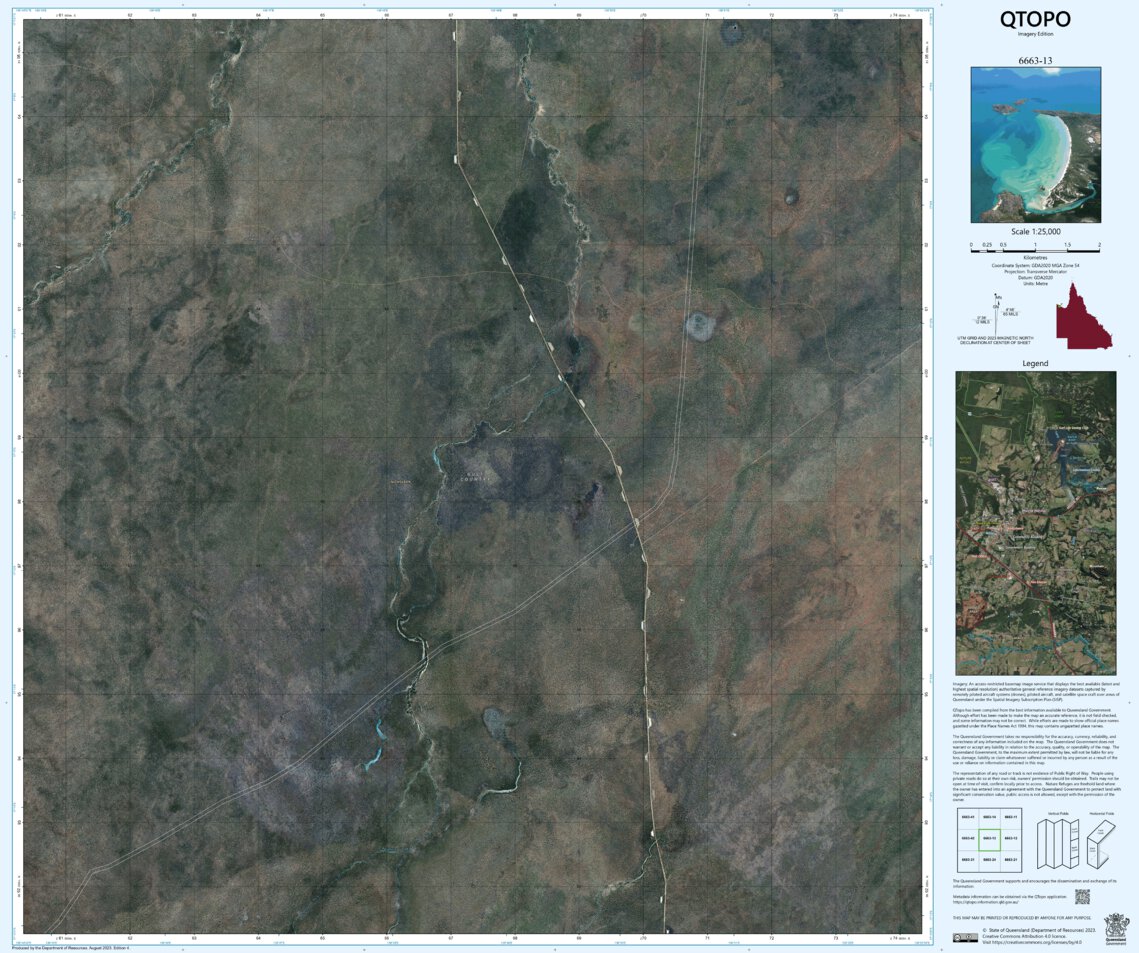Click adjoining sheet 6663-42 in index
The height and width of the screenshot is (953, 1139).
[968, 838]
